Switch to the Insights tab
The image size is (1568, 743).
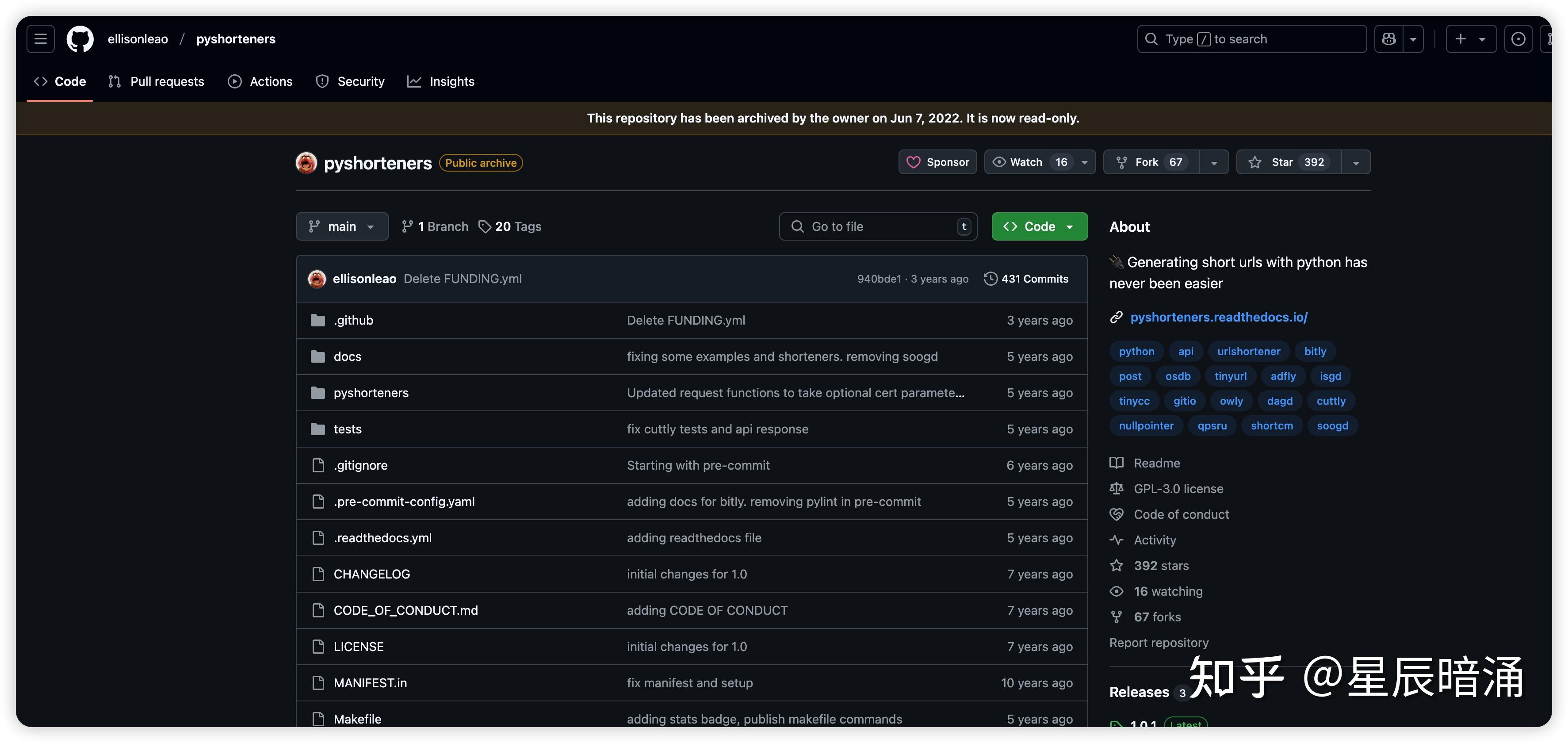(441, 82)
